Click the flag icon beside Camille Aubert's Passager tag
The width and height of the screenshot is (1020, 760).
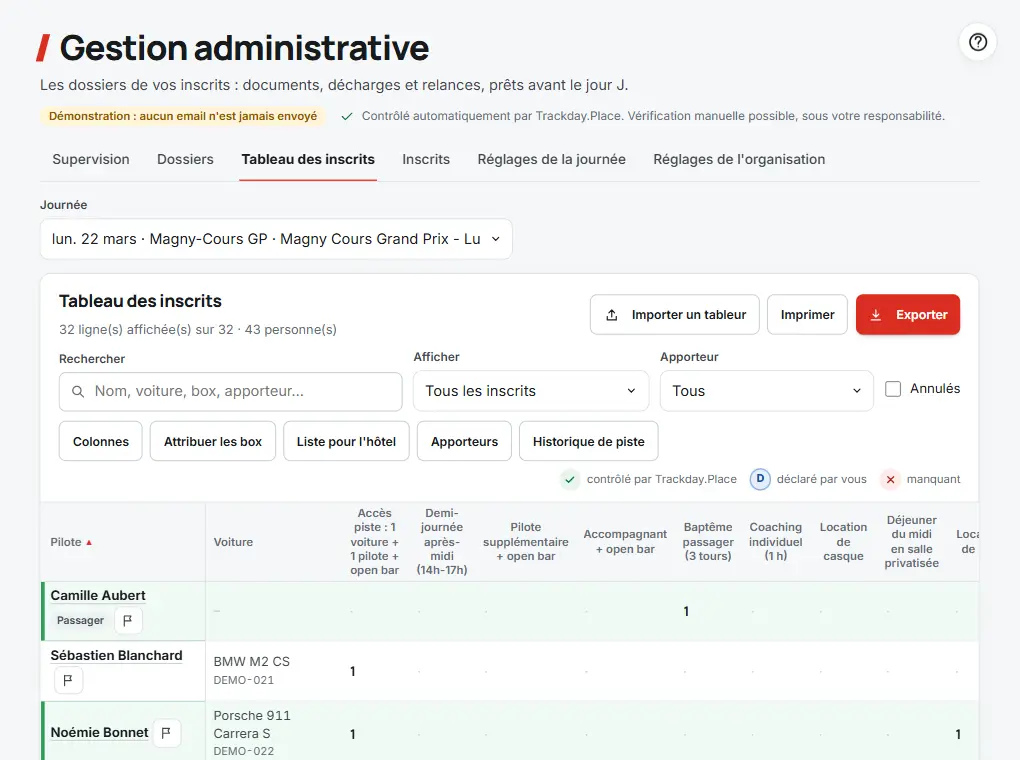point(128,620)
